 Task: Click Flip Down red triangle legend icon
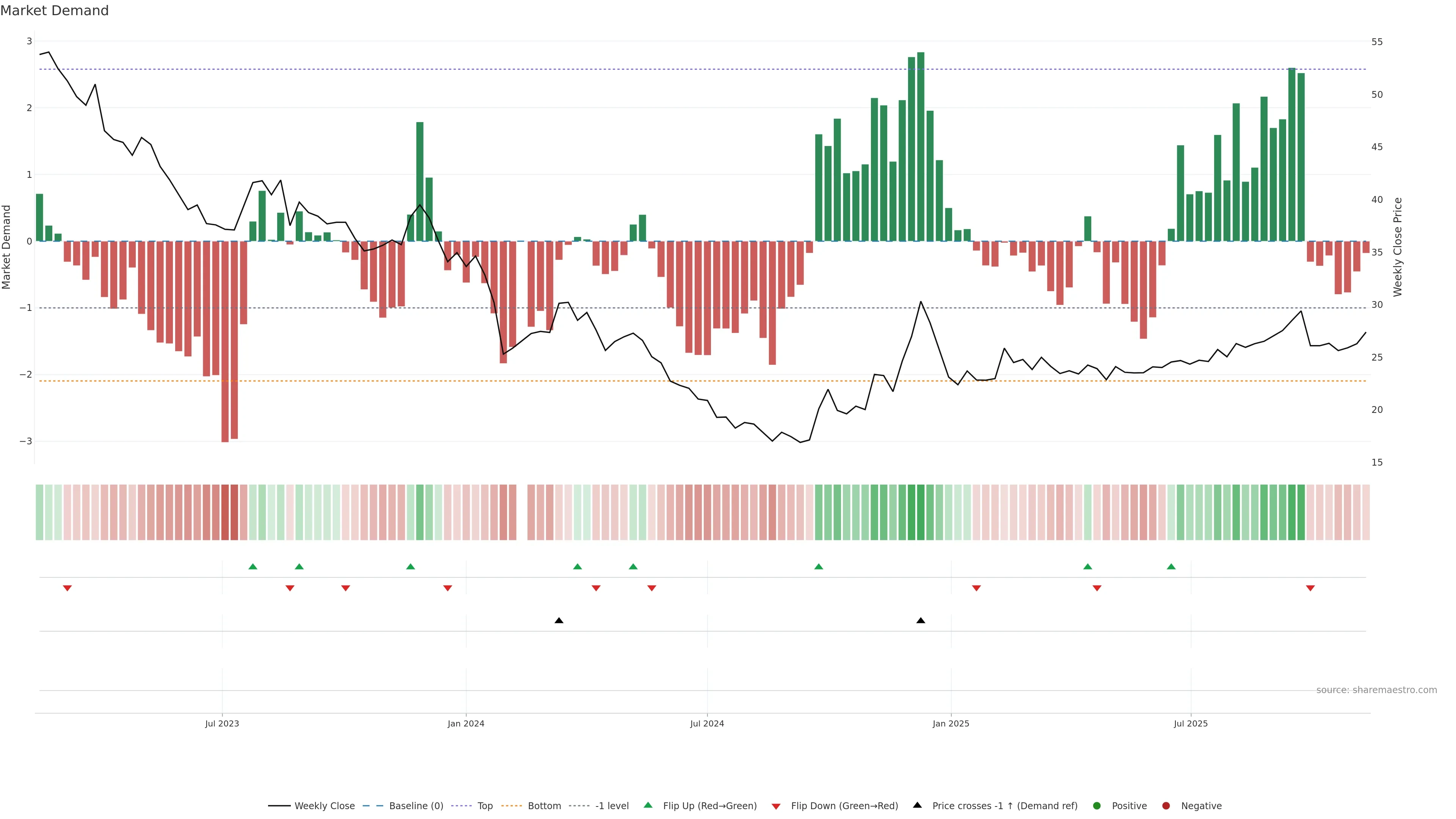776,806
